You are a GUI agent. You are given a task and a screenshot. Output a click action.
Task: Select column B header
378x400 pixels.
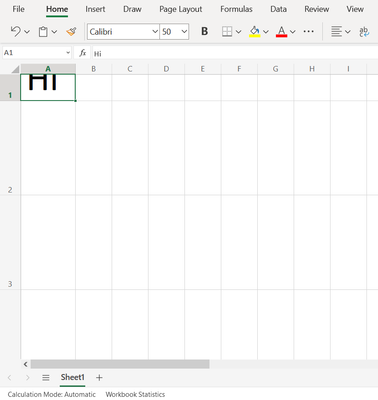[x=94, y=69]
